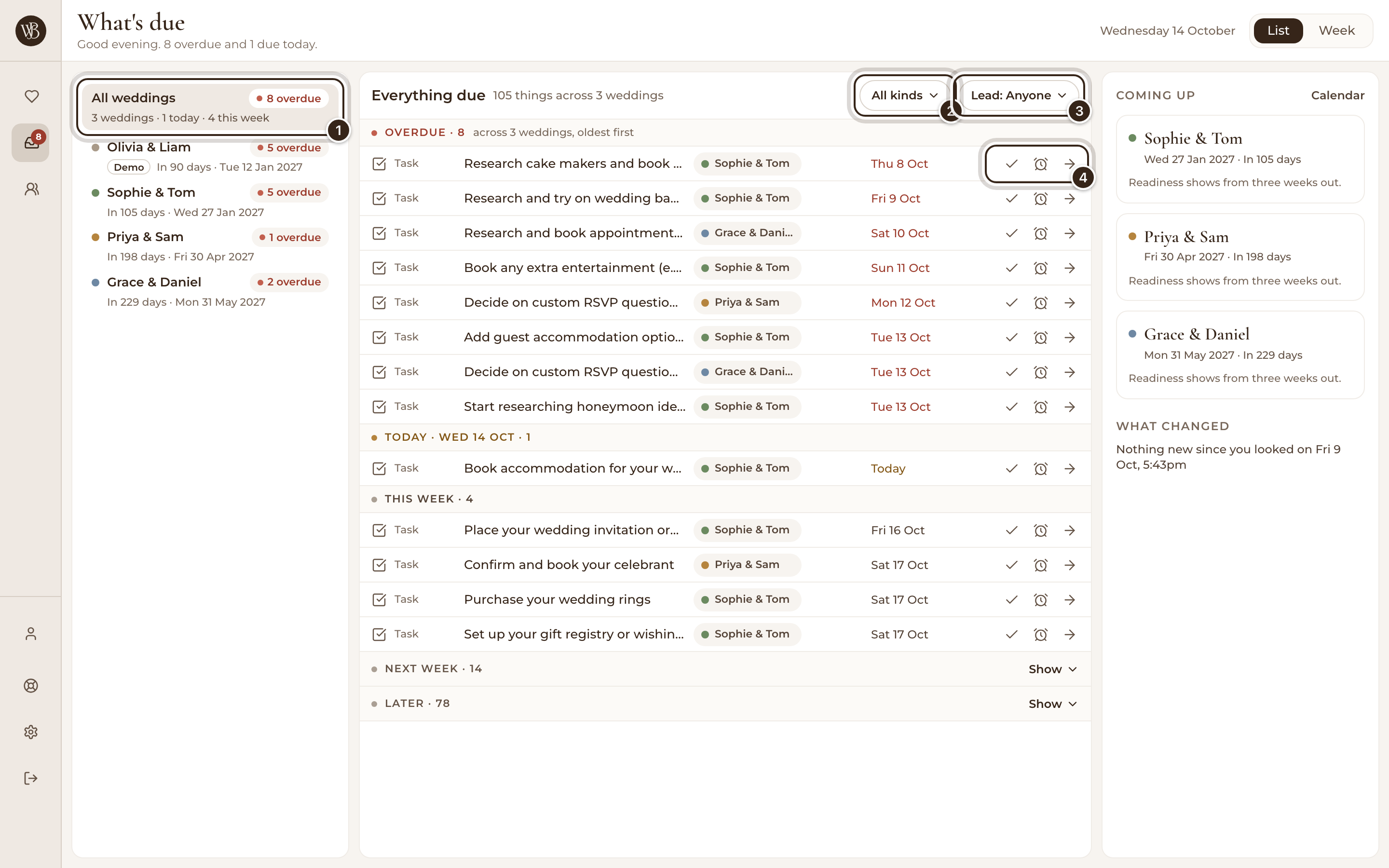1389x868 pixels.
Task: Open the settings gear icon
Action: (x=31, y=732)
